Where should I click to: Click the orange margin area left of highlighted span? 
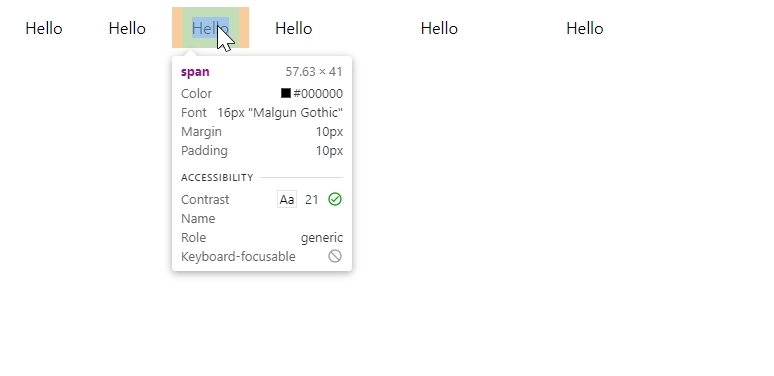click(177, 28)
